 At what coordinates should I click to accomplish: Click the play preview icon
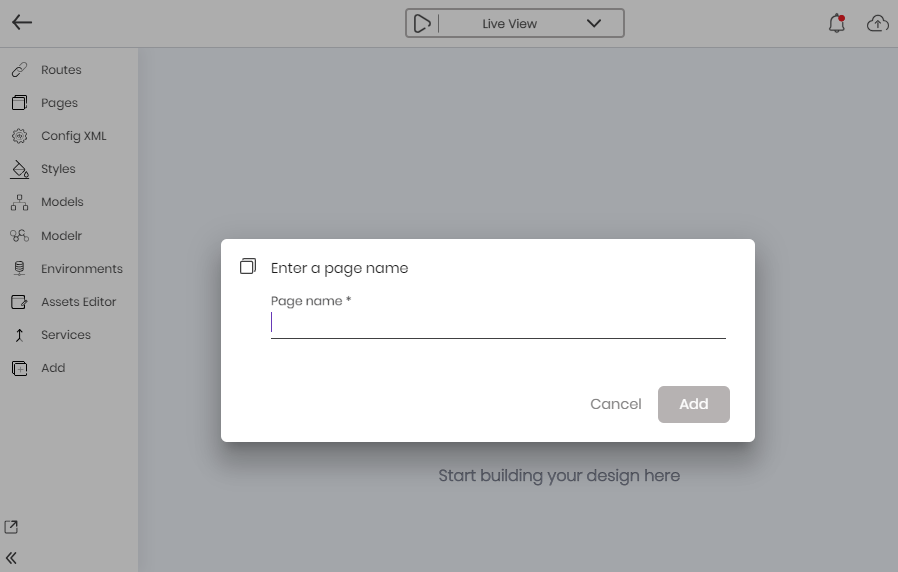click(x=422, y=23)
